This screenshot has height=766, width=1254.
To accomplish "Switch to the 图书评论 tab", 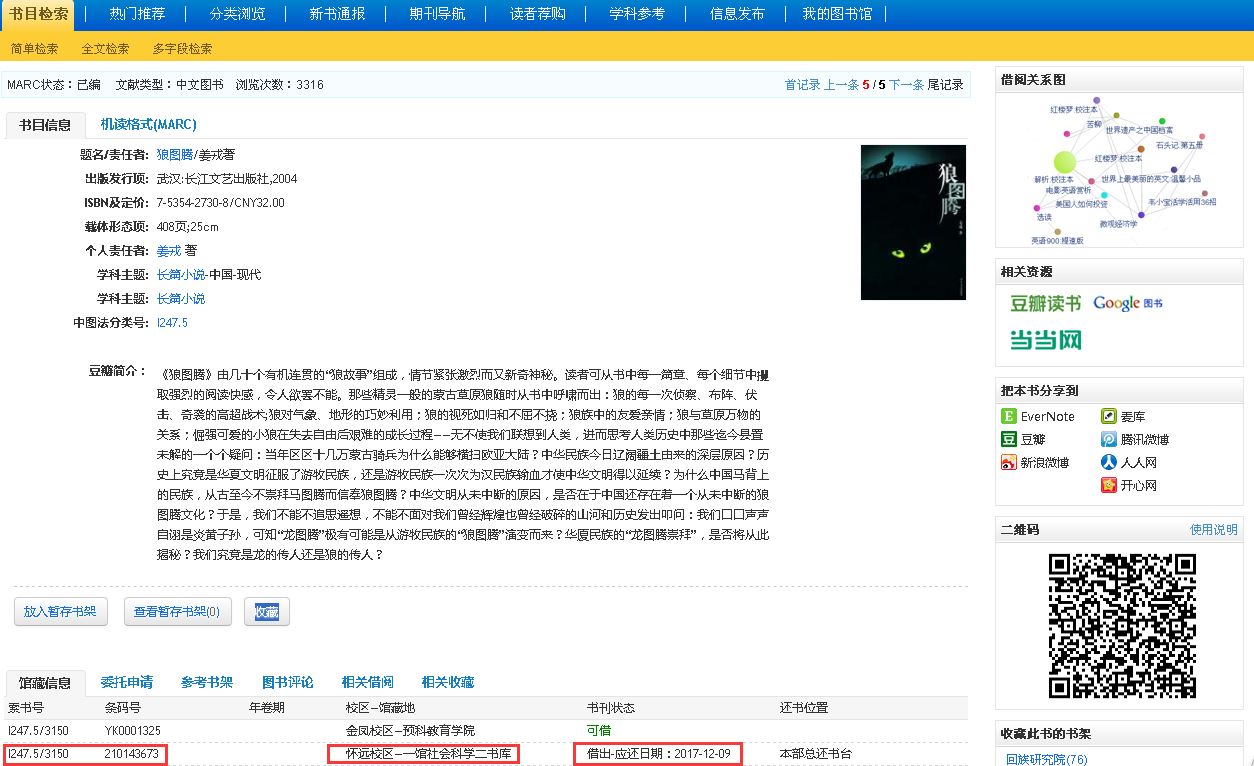I will (287, 682).
